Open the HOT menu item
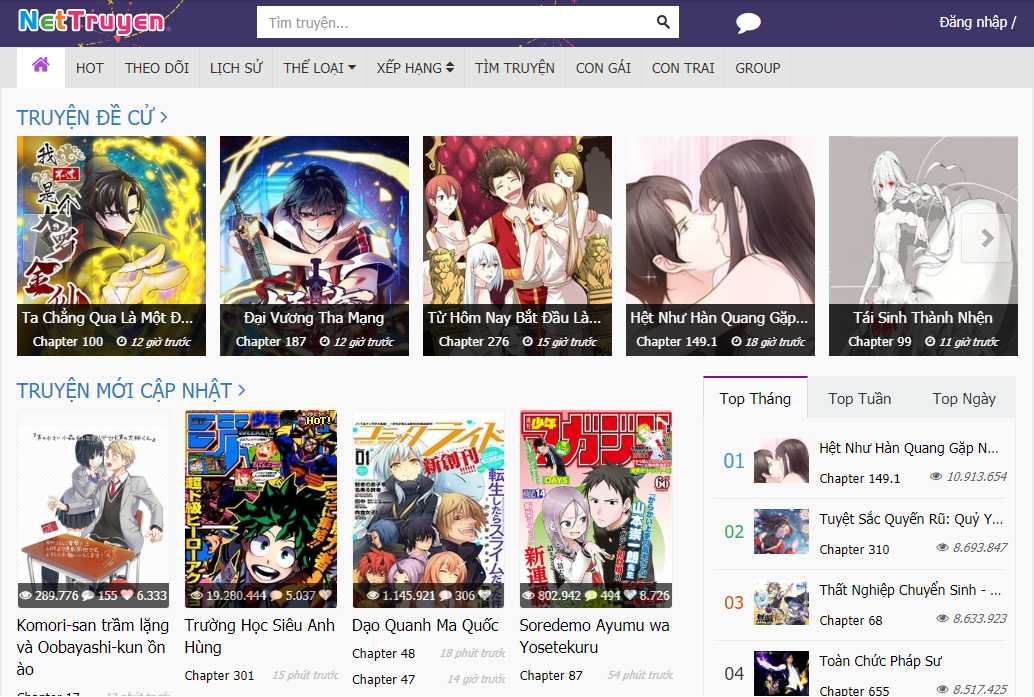Screen dimensions: 1034x697 (90, 68)
